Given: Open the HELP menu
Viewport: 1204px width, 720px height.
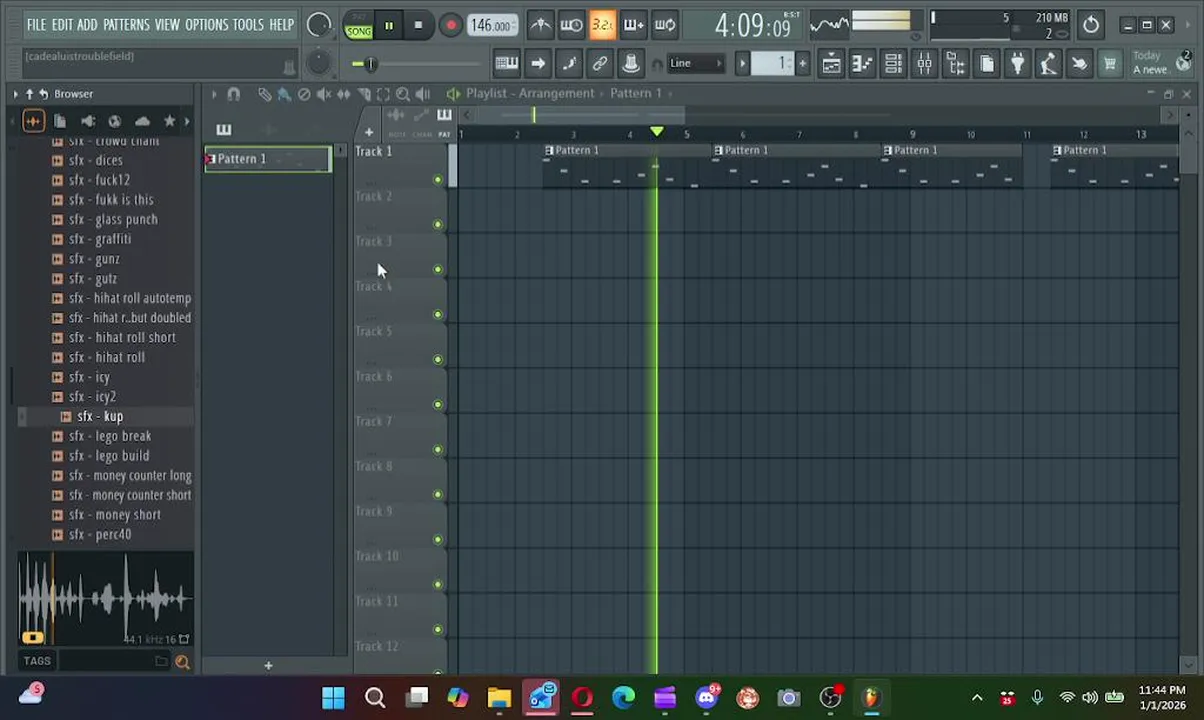Looking at the screenshot, I should [x=281, y=24].
